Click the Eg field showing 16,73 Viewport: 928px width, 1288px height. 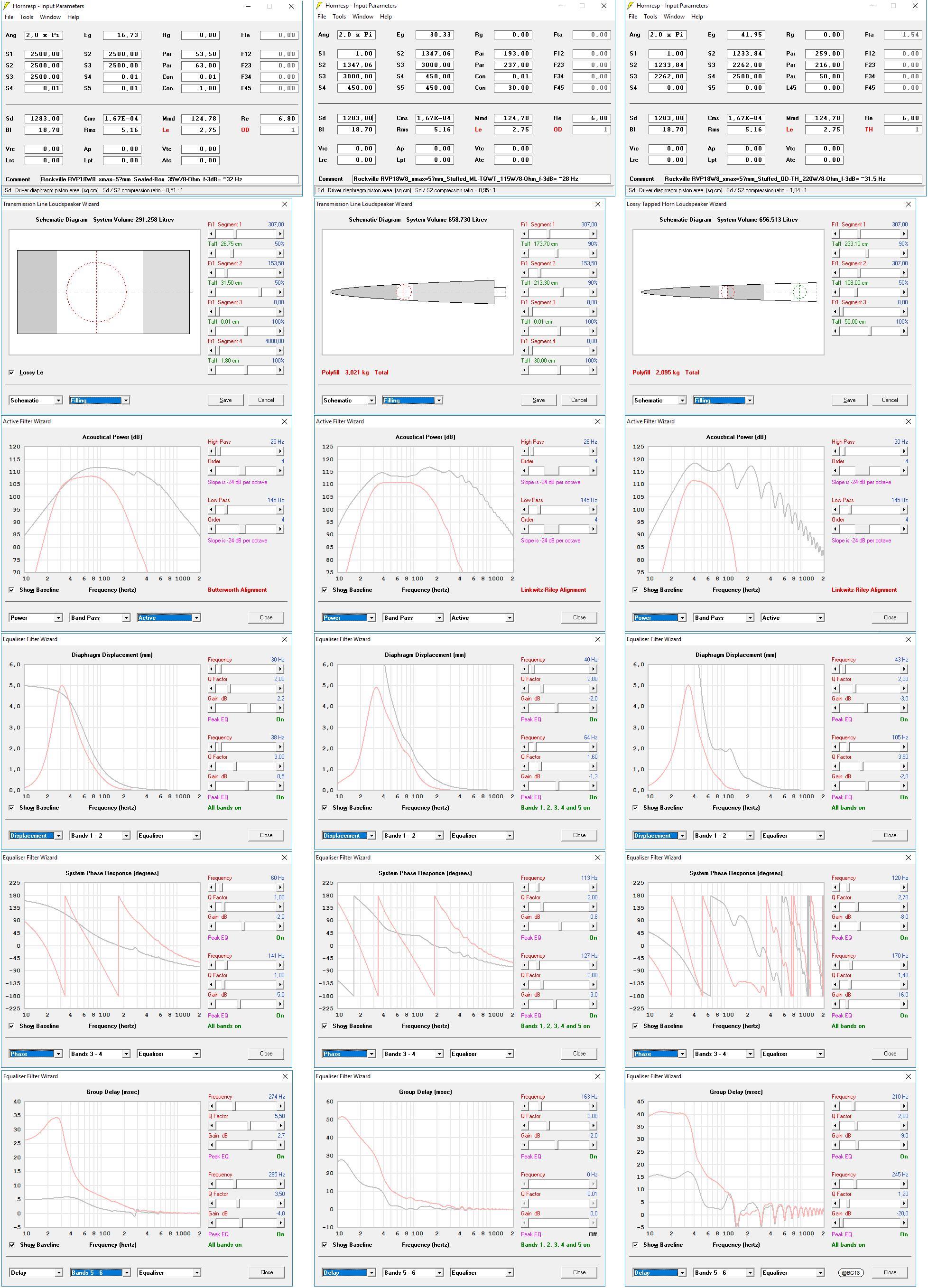pyautogui.click(x=121, y=35)
